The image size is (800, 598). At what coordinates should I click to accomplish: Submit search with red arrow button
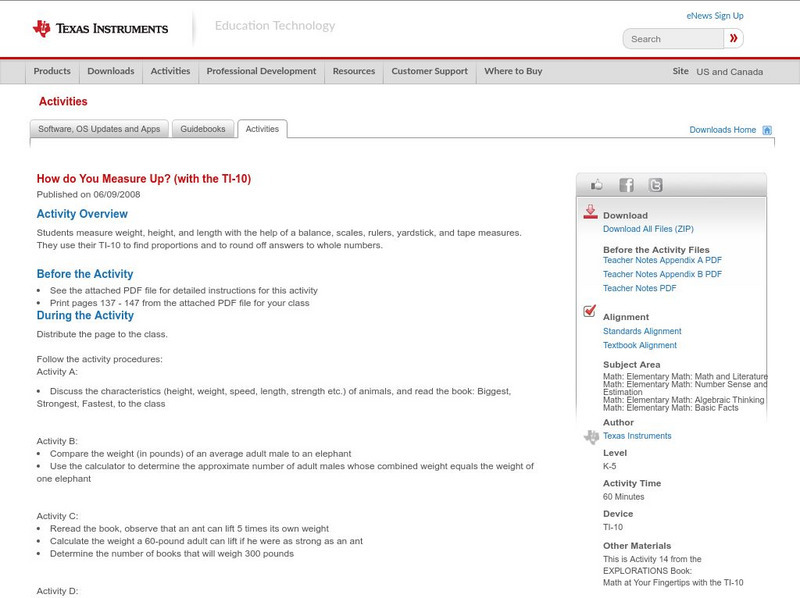tap(733, 38)
